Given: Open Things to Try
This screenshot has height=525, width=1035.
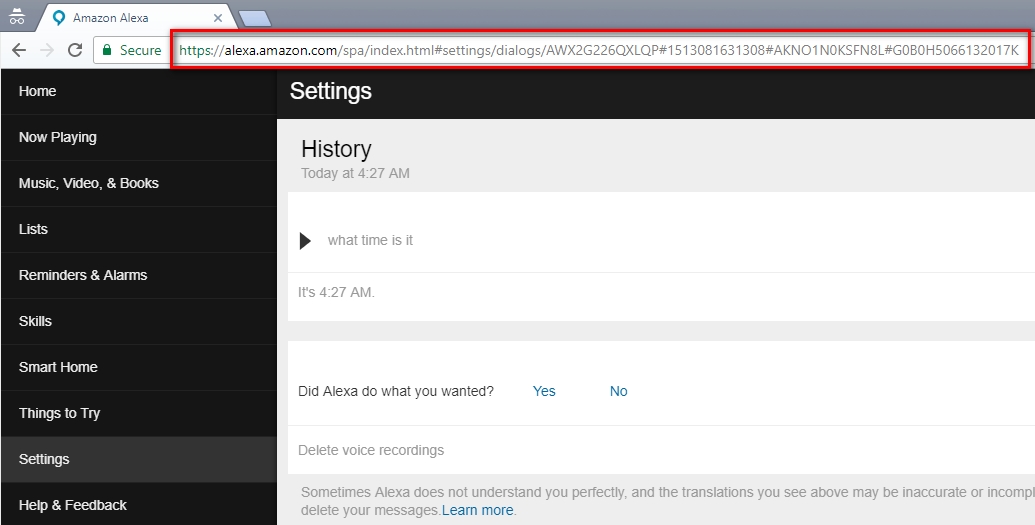Looking at the screenshot, I should pos(139,413).
